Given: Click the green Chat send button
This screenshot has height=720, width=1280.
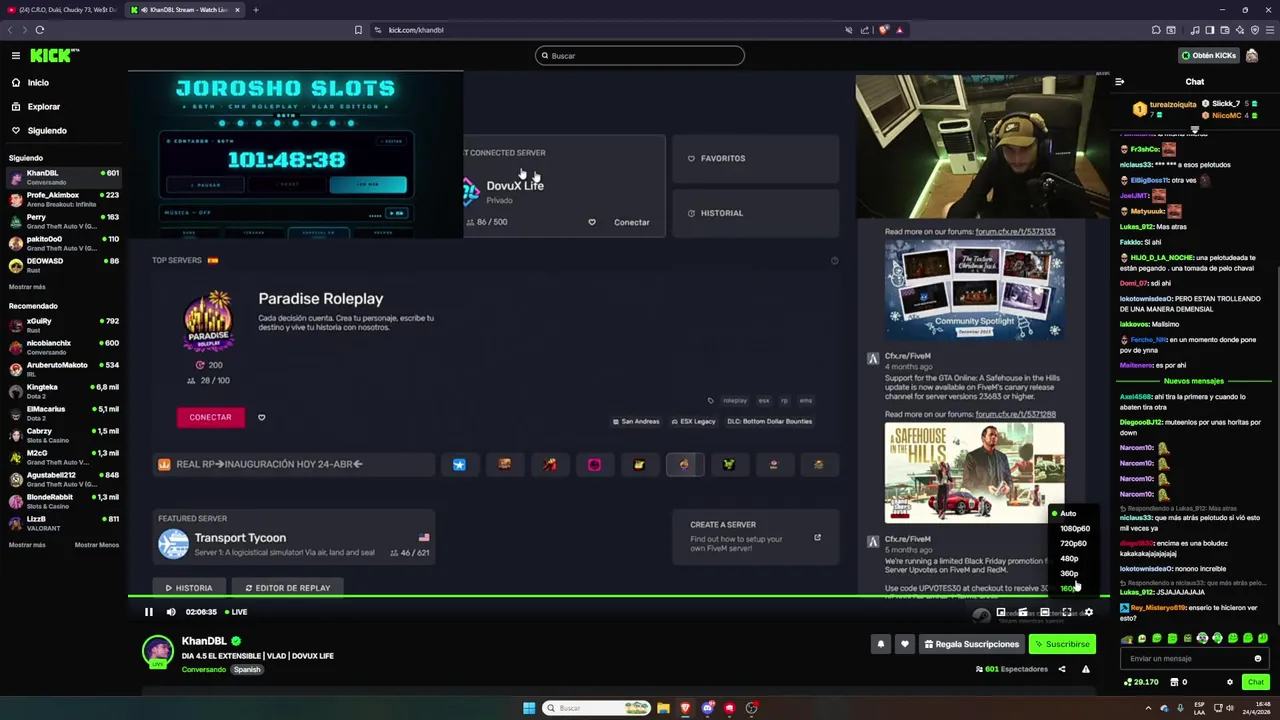Looking at the screenshot, I should (x=1255, y=682).
